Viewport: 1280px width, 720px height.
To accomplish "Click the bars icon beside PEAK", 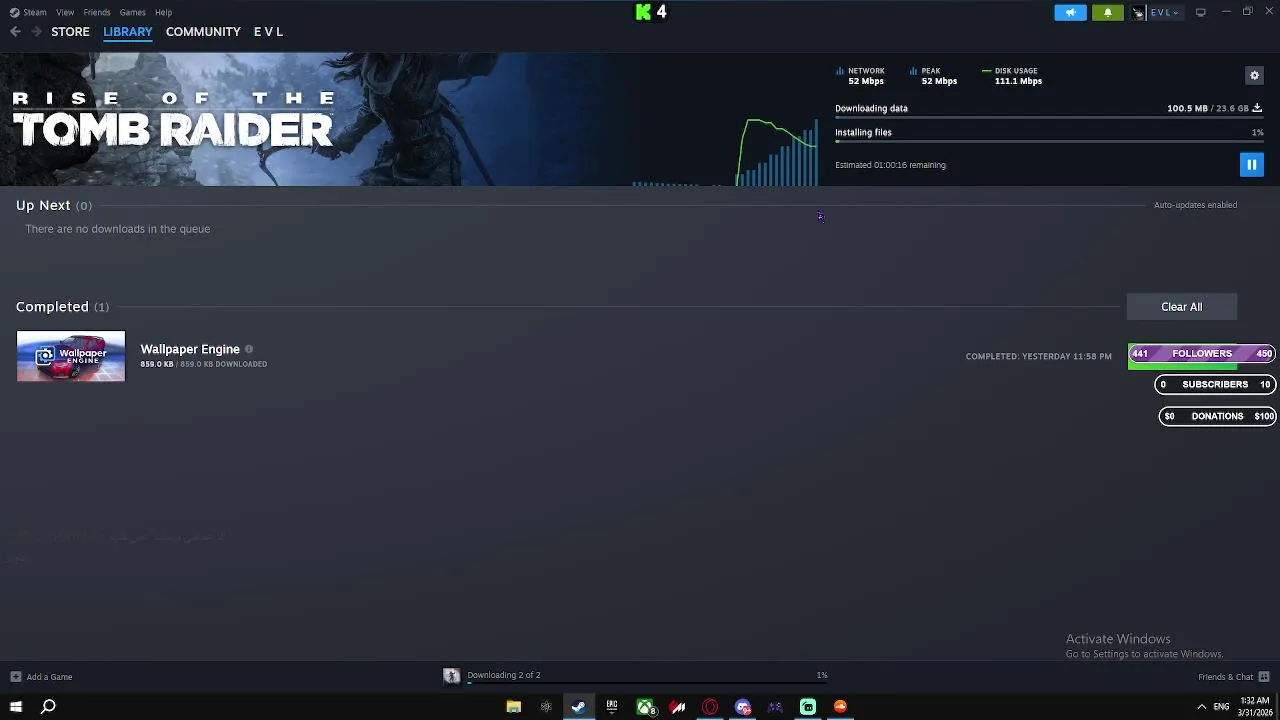I will pyautogui.click(x=914, y=71).
